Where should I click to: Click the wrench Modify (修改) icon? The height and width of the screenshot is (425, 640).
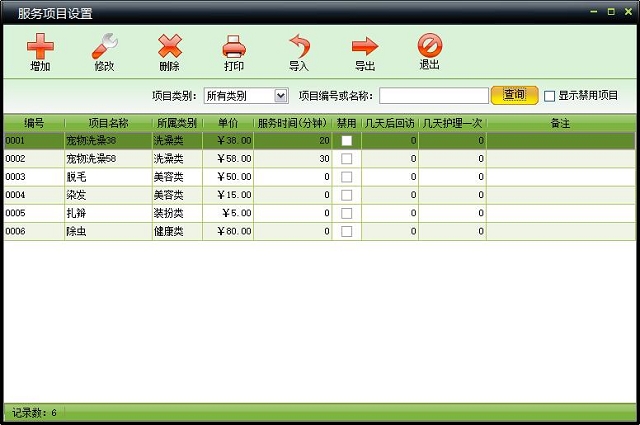tap(104, 46)
